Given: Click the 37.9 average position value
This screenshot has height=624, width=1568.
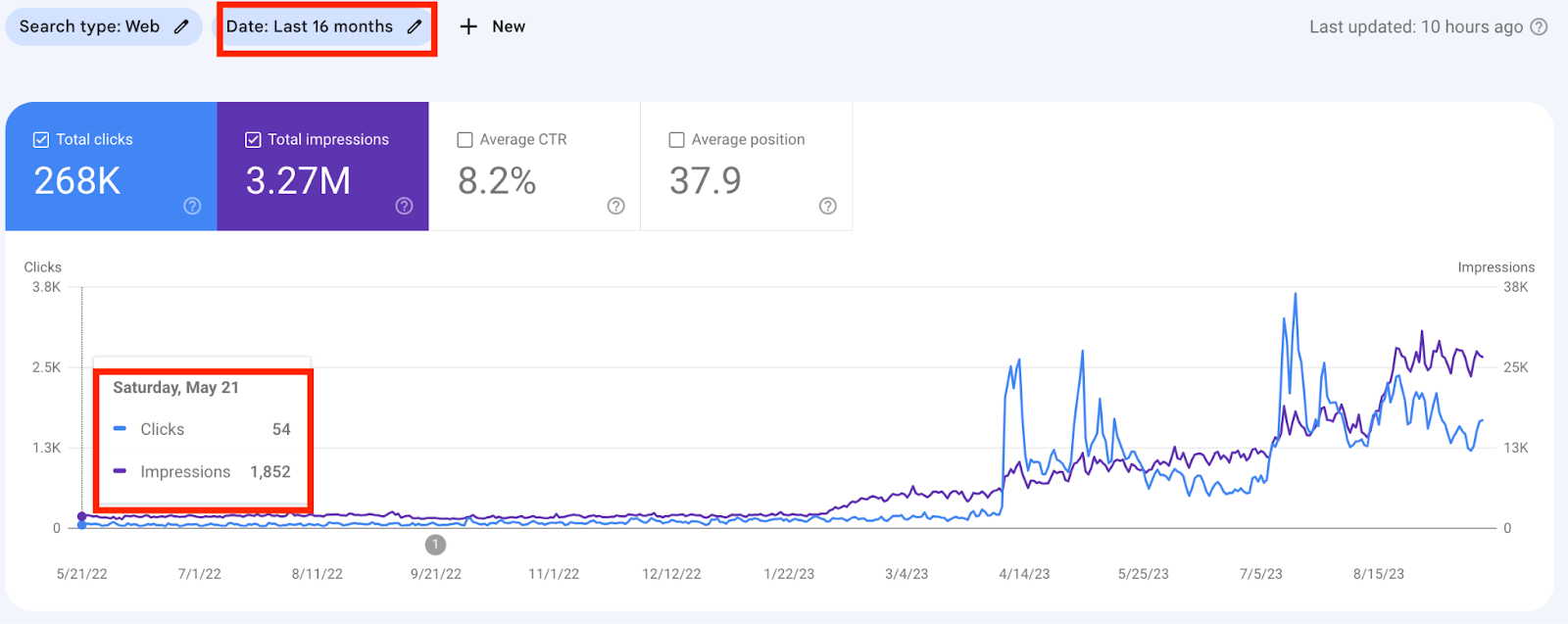Looking at the screenshot, I should click(x=706, y=181).
